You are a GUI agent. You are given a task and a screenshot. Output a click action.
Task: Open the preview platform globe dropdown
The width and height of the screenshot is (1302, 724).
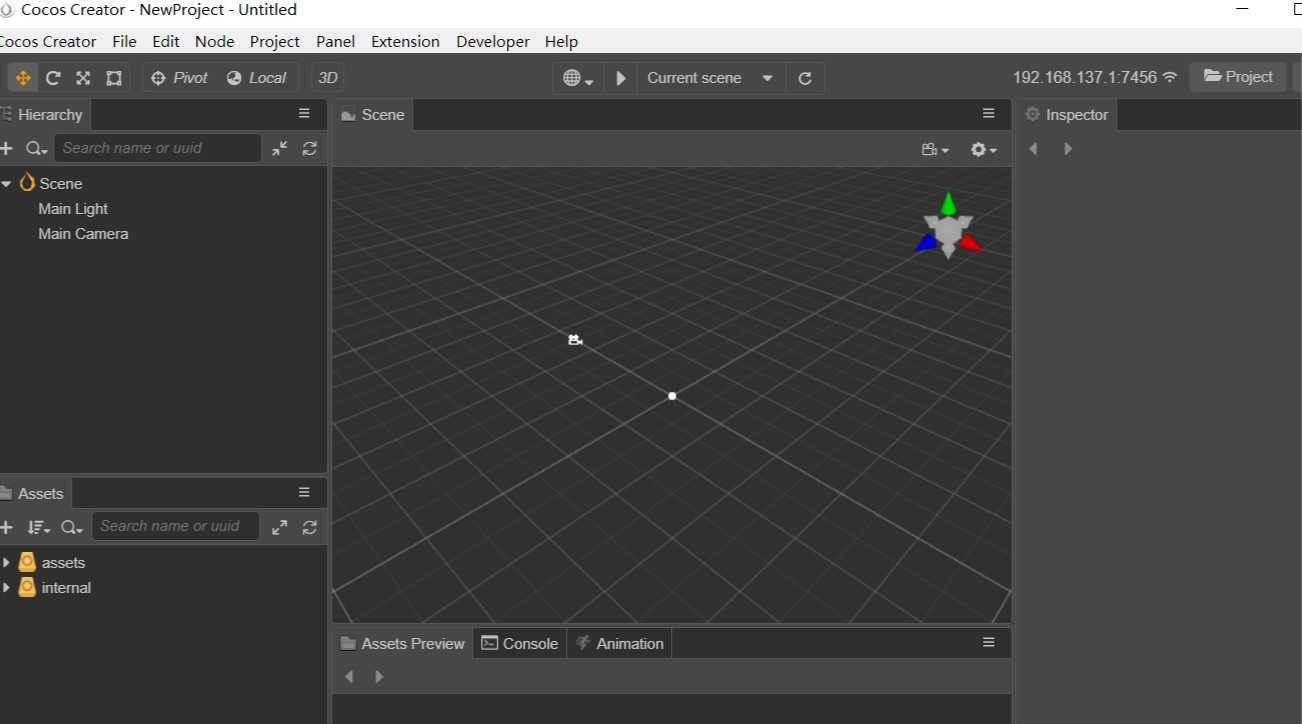coord(578,78)
